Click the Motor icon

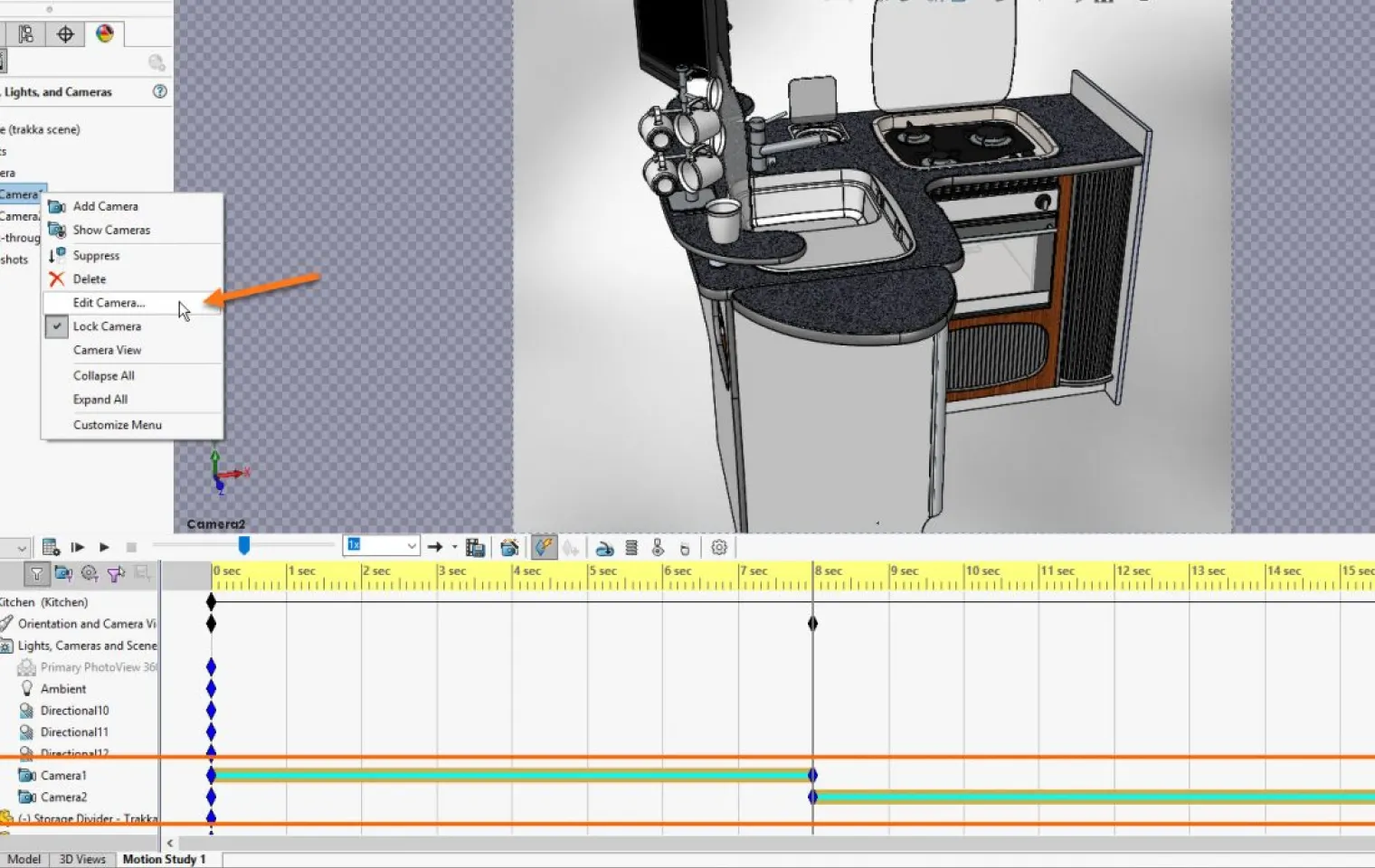pos(604,548)
